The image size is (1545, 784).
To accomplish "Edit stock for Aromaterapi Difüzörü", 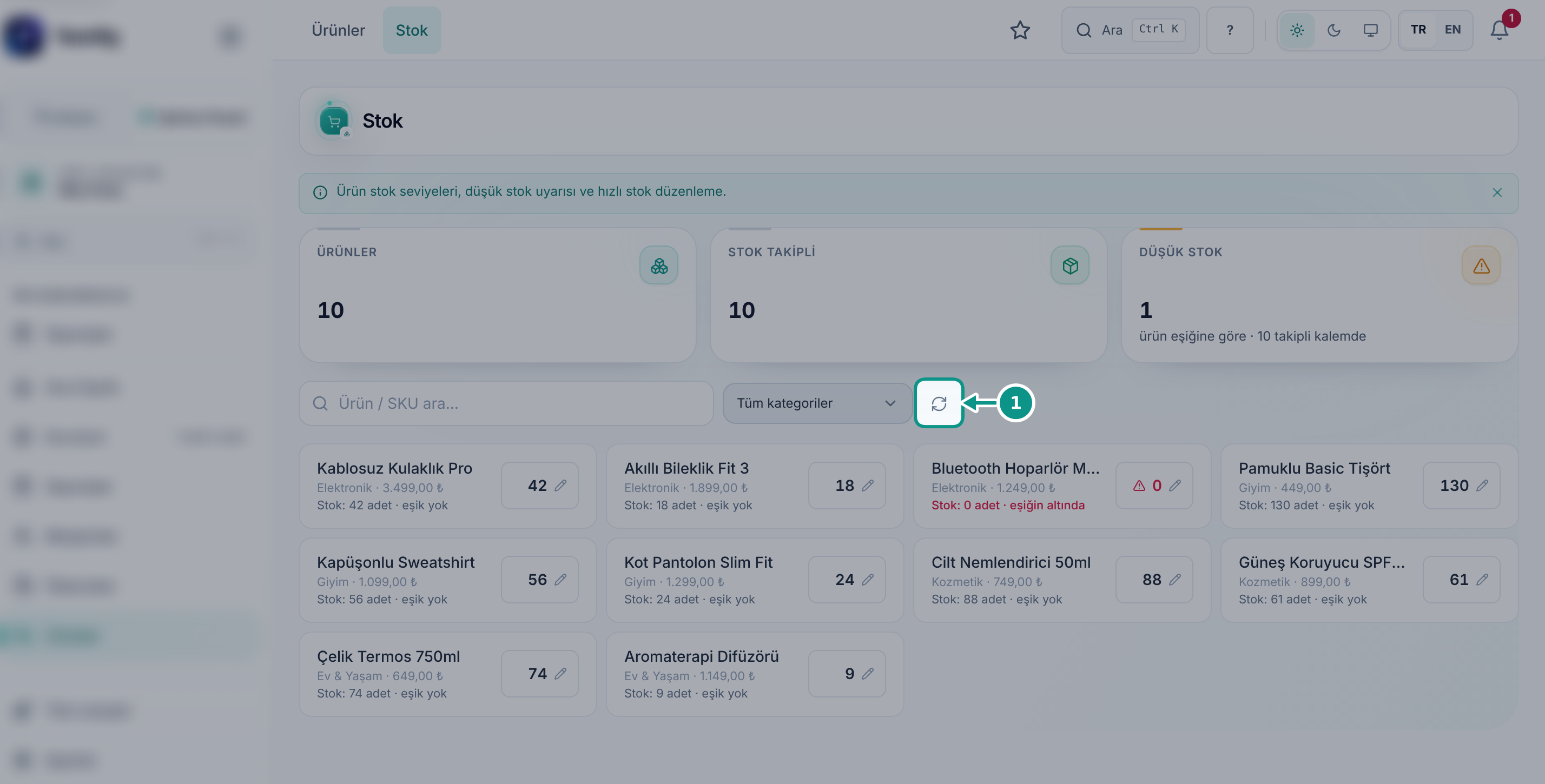I will pos(847,674).
